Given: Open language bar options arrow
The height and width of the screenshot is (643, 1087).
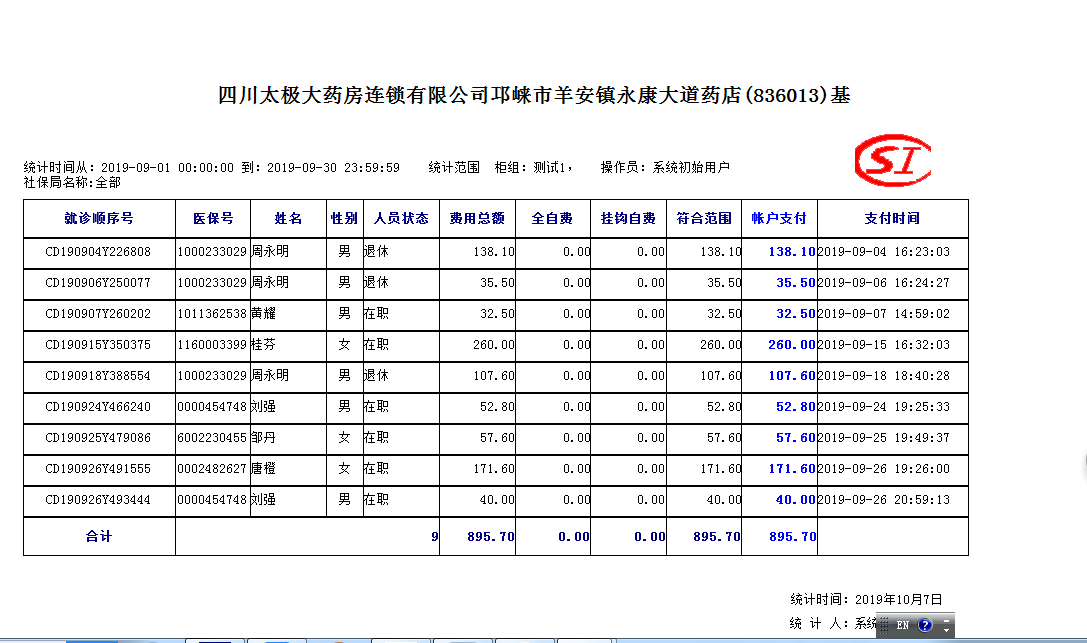Looking at the screenshot, I should [946, 630].
